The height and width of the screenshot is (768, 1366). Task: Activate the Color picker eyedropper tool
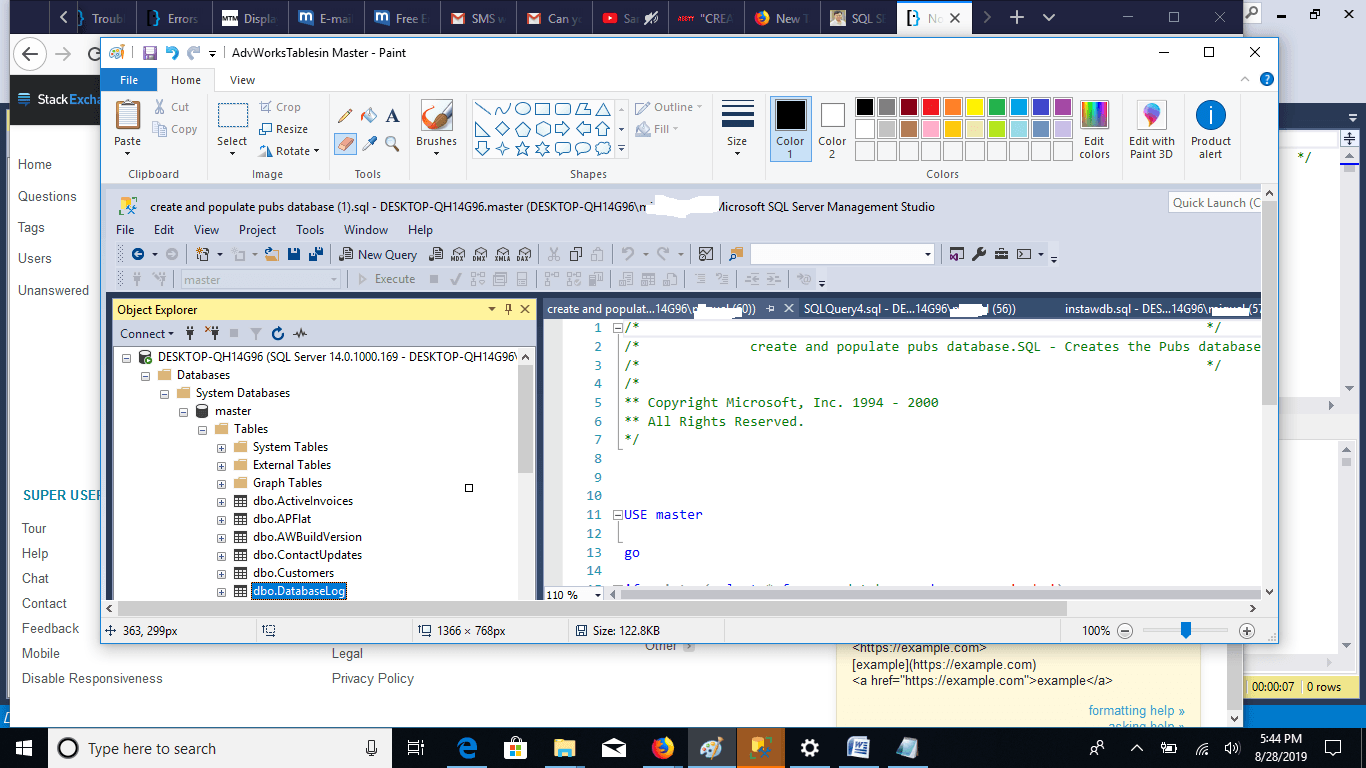[369, 144]
